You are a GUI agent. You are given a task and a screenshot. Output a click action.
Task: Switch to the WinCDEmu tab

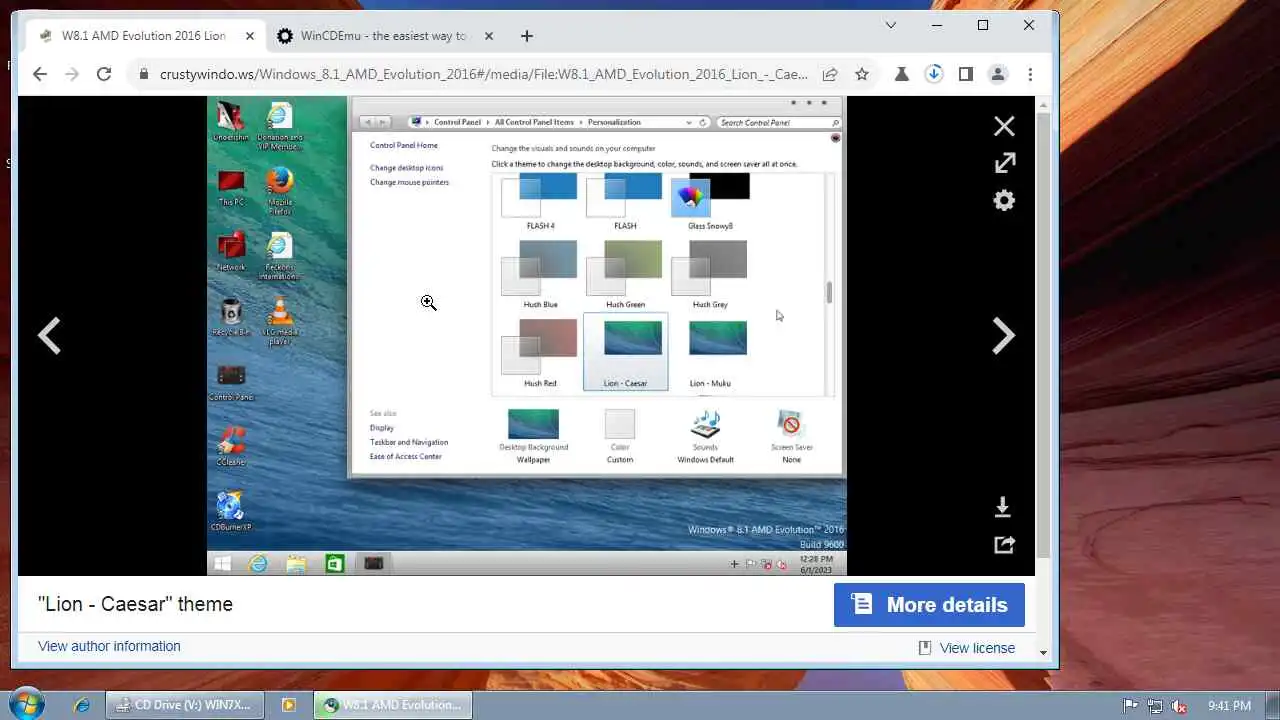point(385,36)
